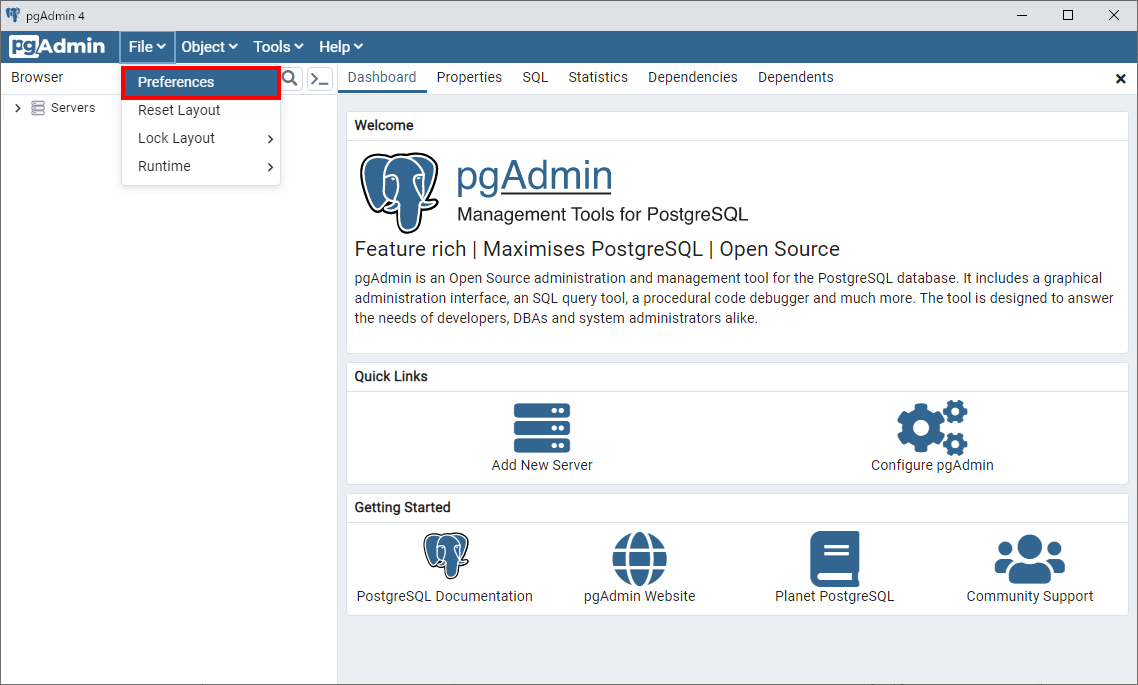Screen dimensions: 1138x685
Task: Open the Planet PostgreSQL link
Action: (835, 596)
